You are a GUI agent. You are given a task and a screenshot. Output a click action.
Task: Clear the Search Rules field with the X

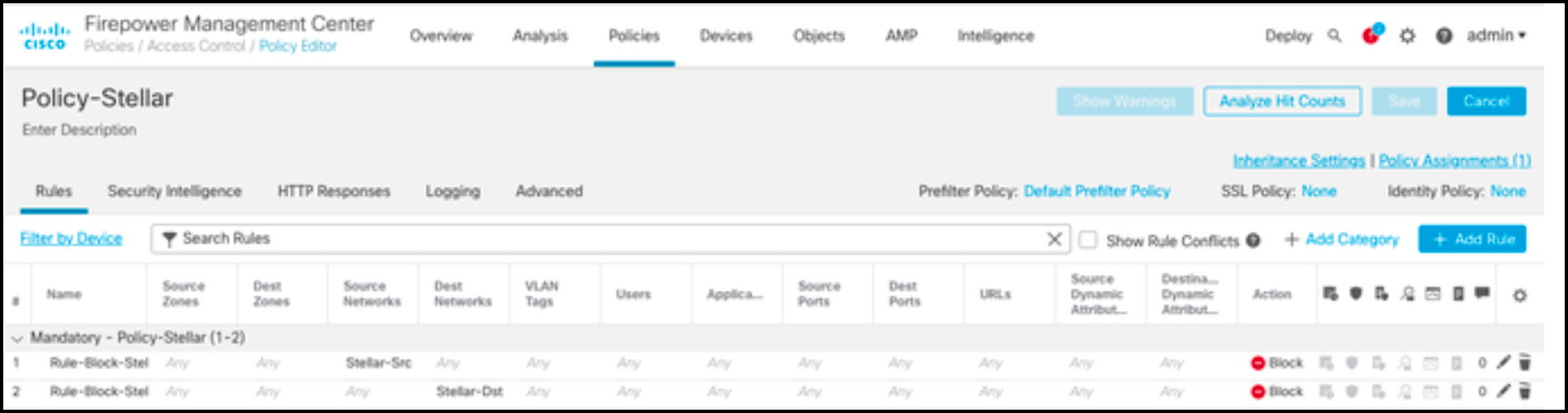(1054, 239)
